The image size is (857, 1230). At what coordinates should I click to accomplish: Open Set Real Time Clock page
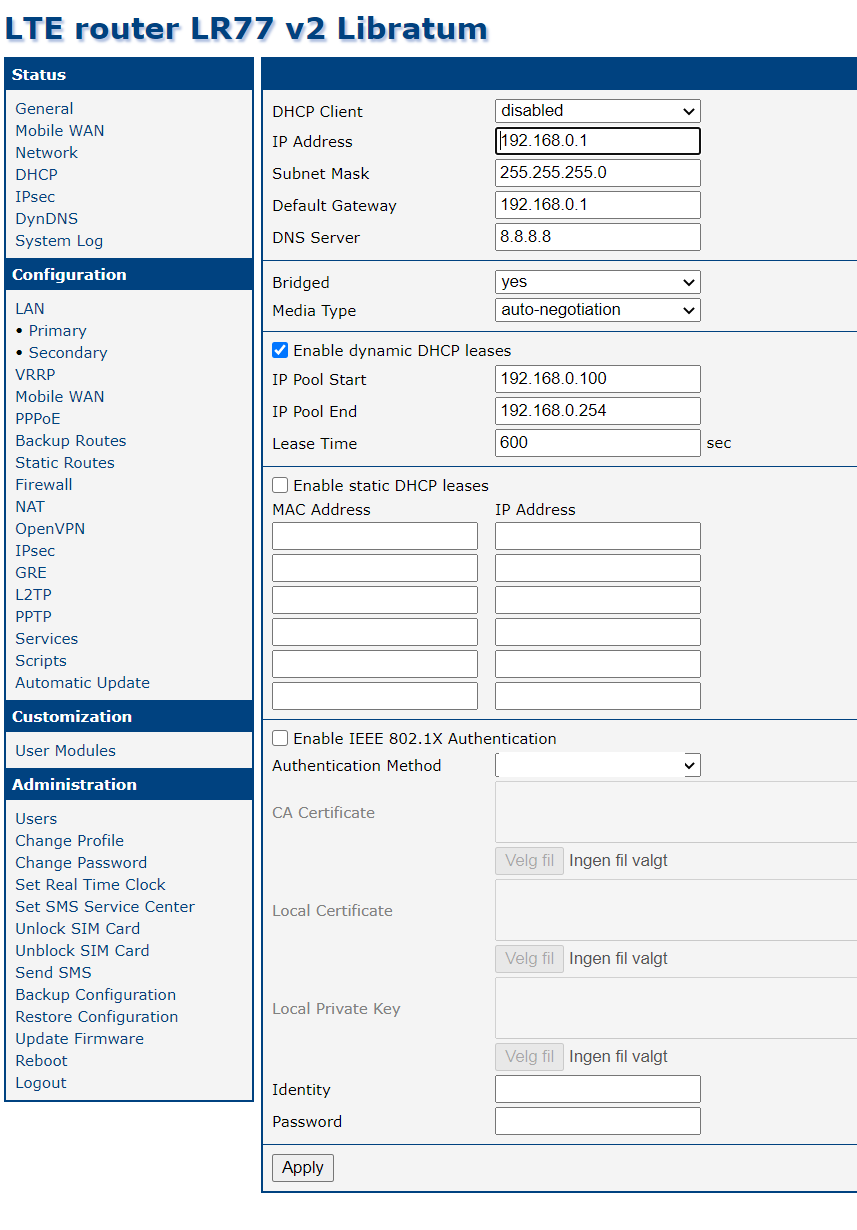(90, 885)
